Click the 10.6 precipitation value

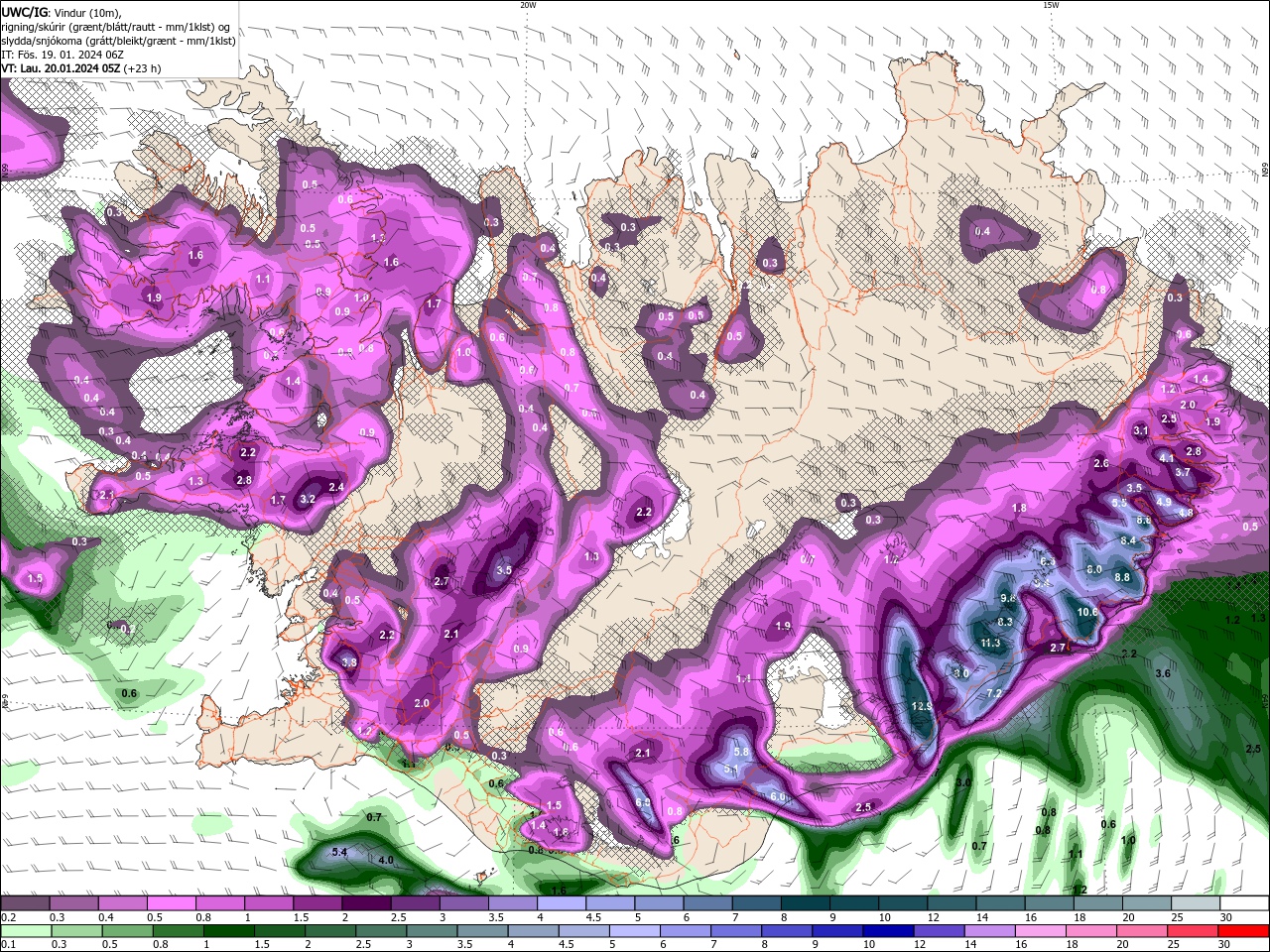coord(1087,612)
